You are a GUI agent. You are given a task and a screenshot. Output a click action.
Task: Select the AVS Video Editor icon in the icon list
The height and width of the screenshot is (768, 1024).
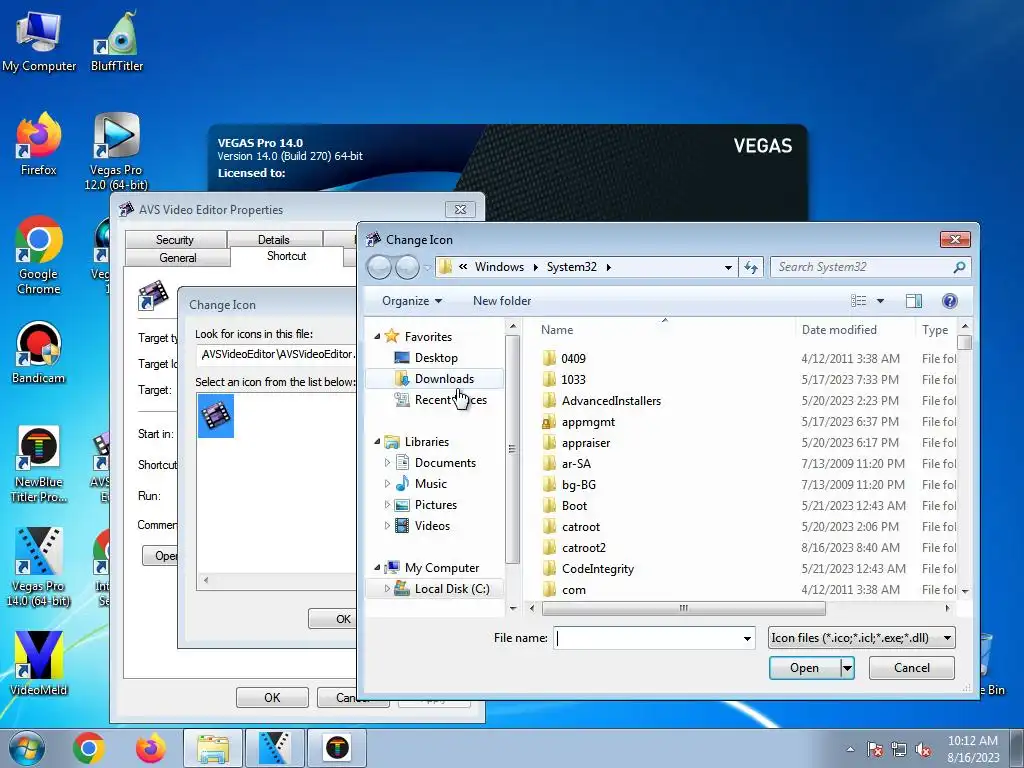[x=216, y=415]
